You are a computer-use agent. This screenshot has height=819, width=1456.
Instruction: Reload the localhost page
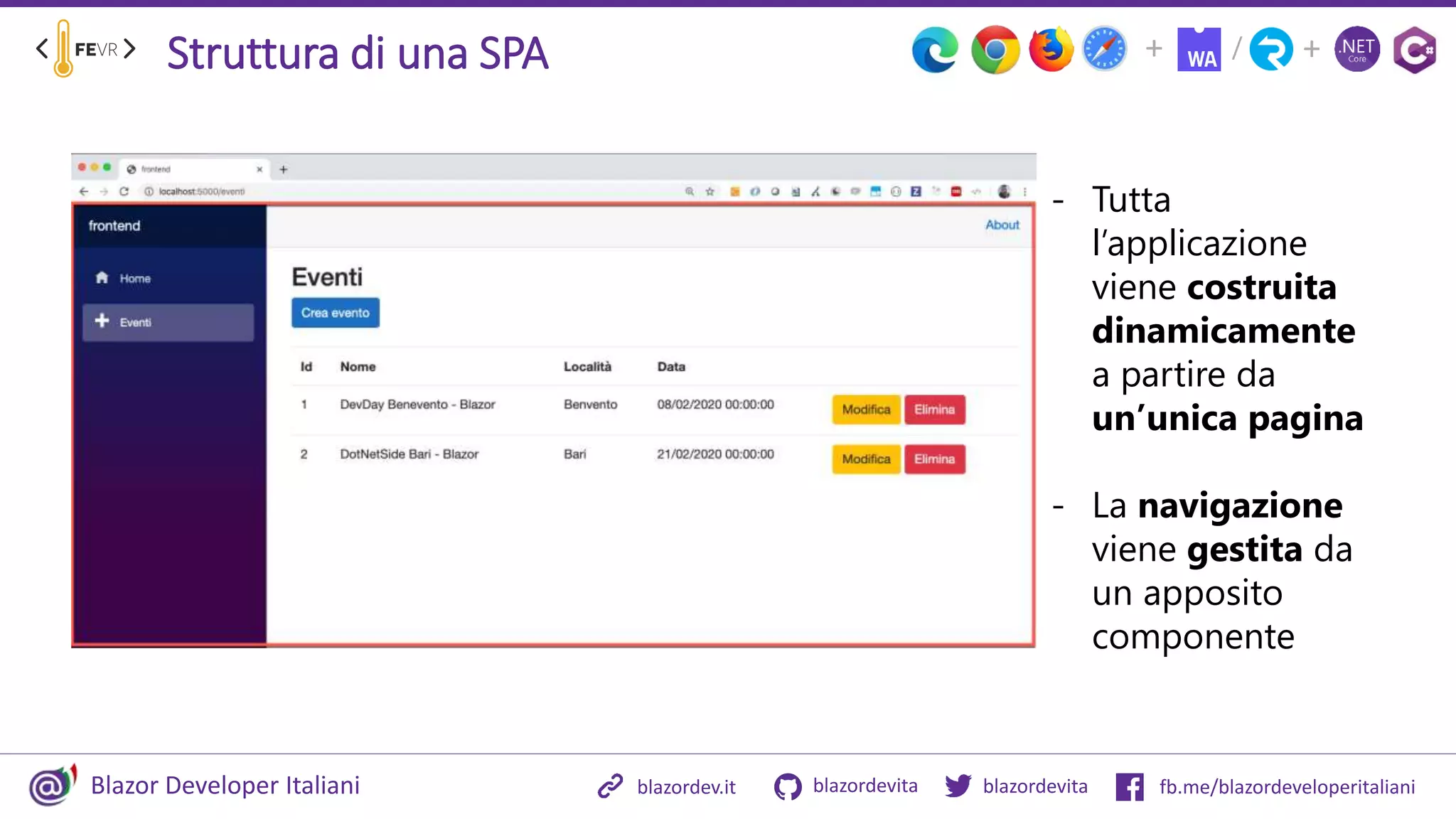pos(124,191)
